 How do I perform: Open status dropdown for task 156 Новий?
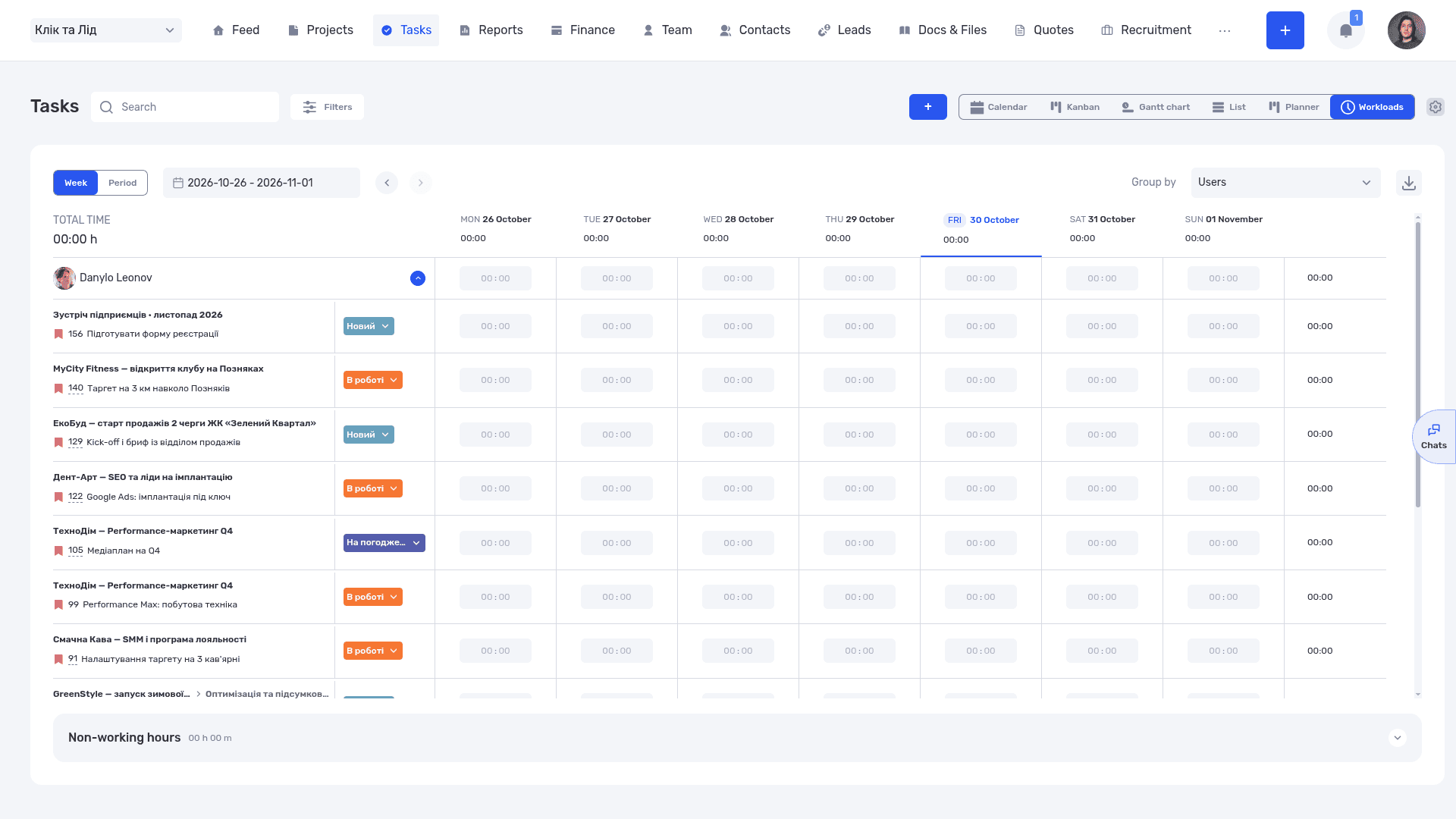click(x=369, y=326)
